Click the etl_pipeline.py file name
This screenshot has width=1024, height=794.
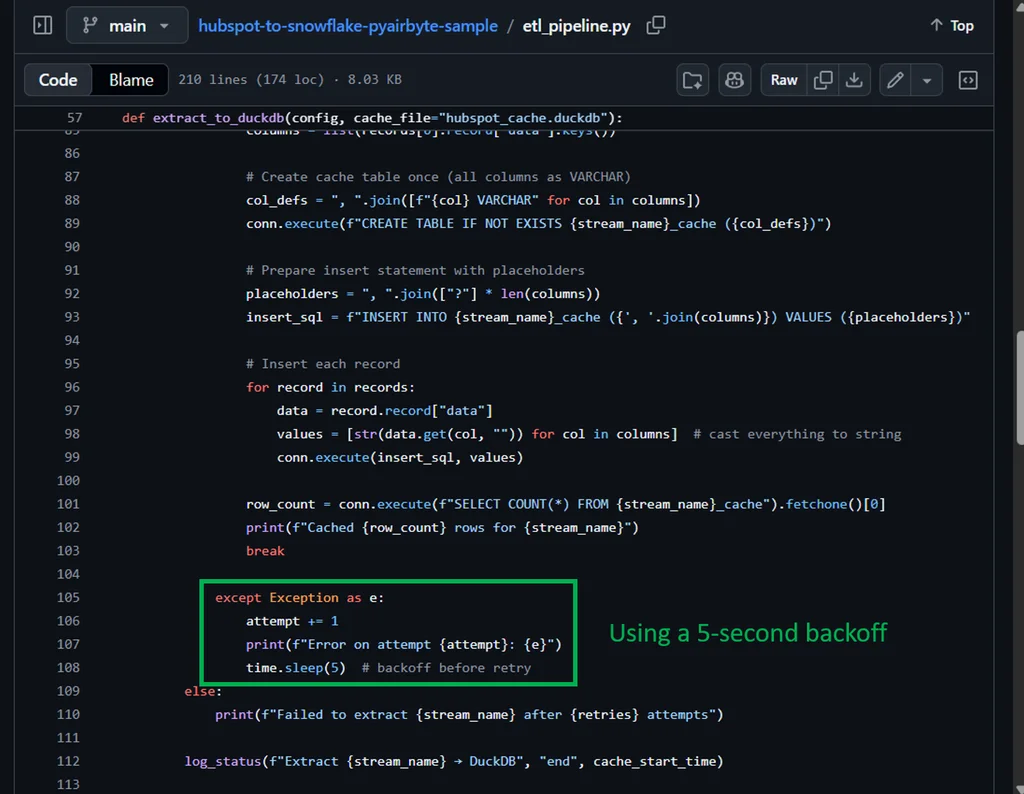(577, 25)
